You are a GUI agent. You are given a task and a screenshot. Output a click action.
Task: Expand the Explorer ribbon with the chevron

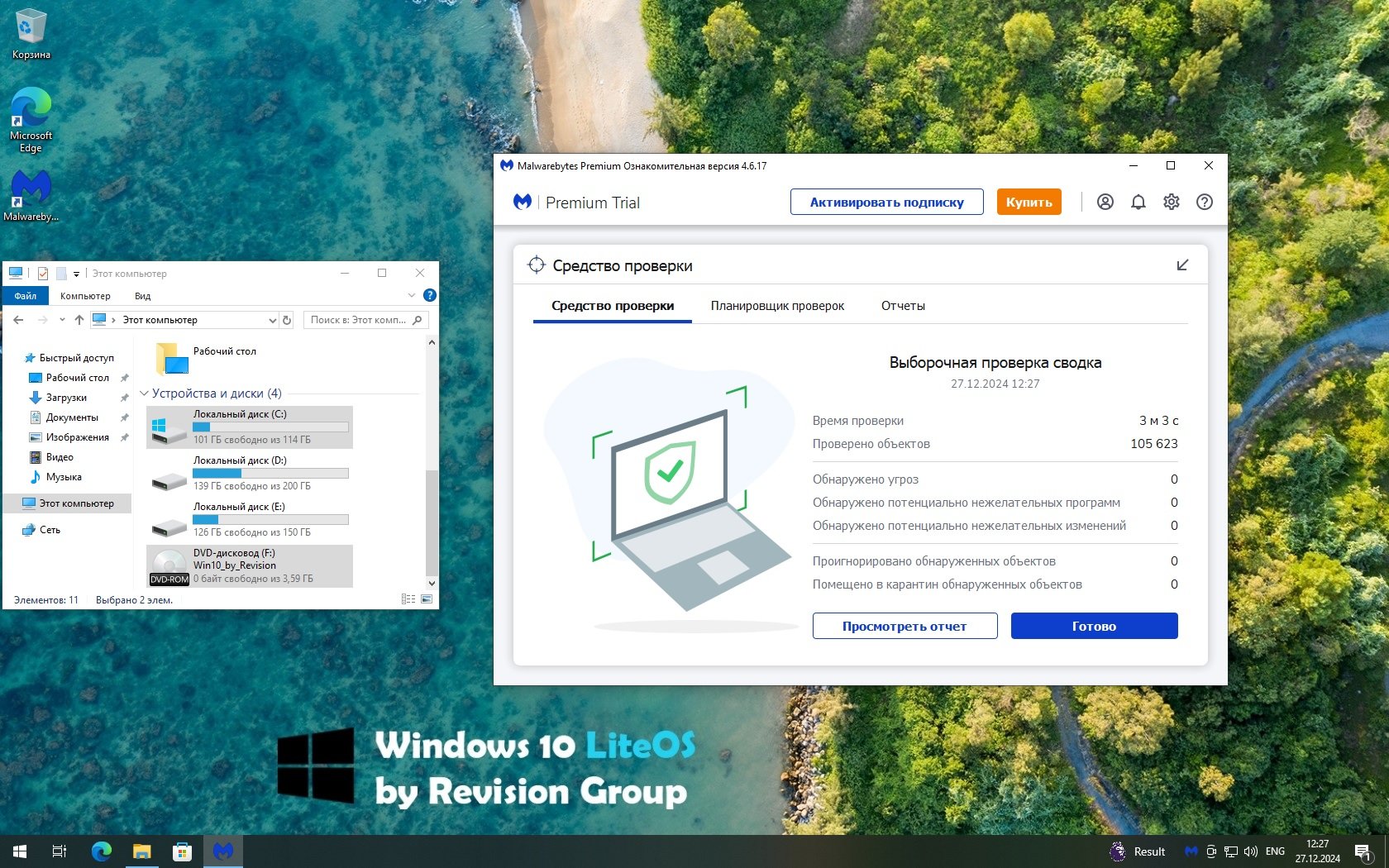(412, 295)
